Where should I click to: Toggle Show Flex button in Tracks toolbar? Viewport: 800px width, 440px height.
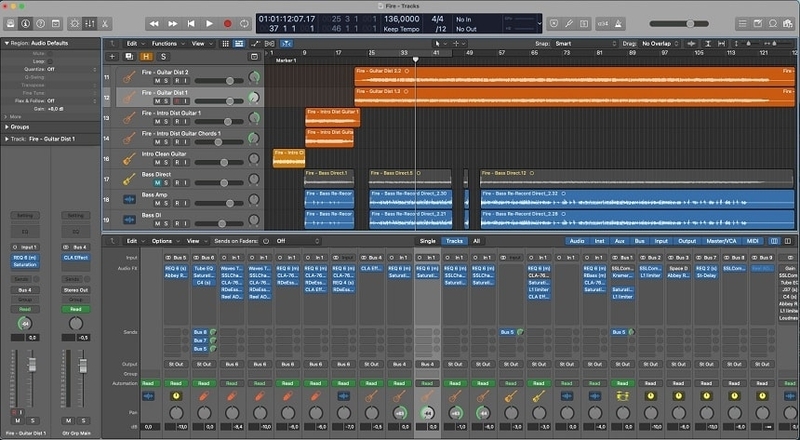point(269,44)
